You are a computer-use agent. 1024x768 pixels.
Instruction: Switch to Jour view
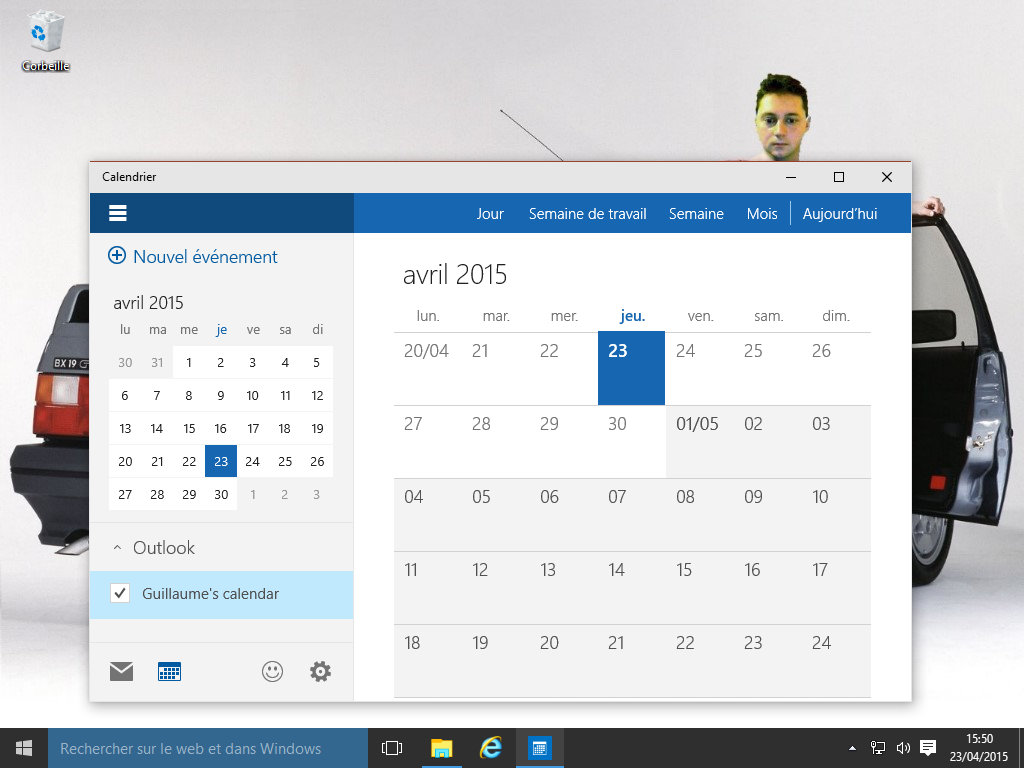click(x=490, y=213)
